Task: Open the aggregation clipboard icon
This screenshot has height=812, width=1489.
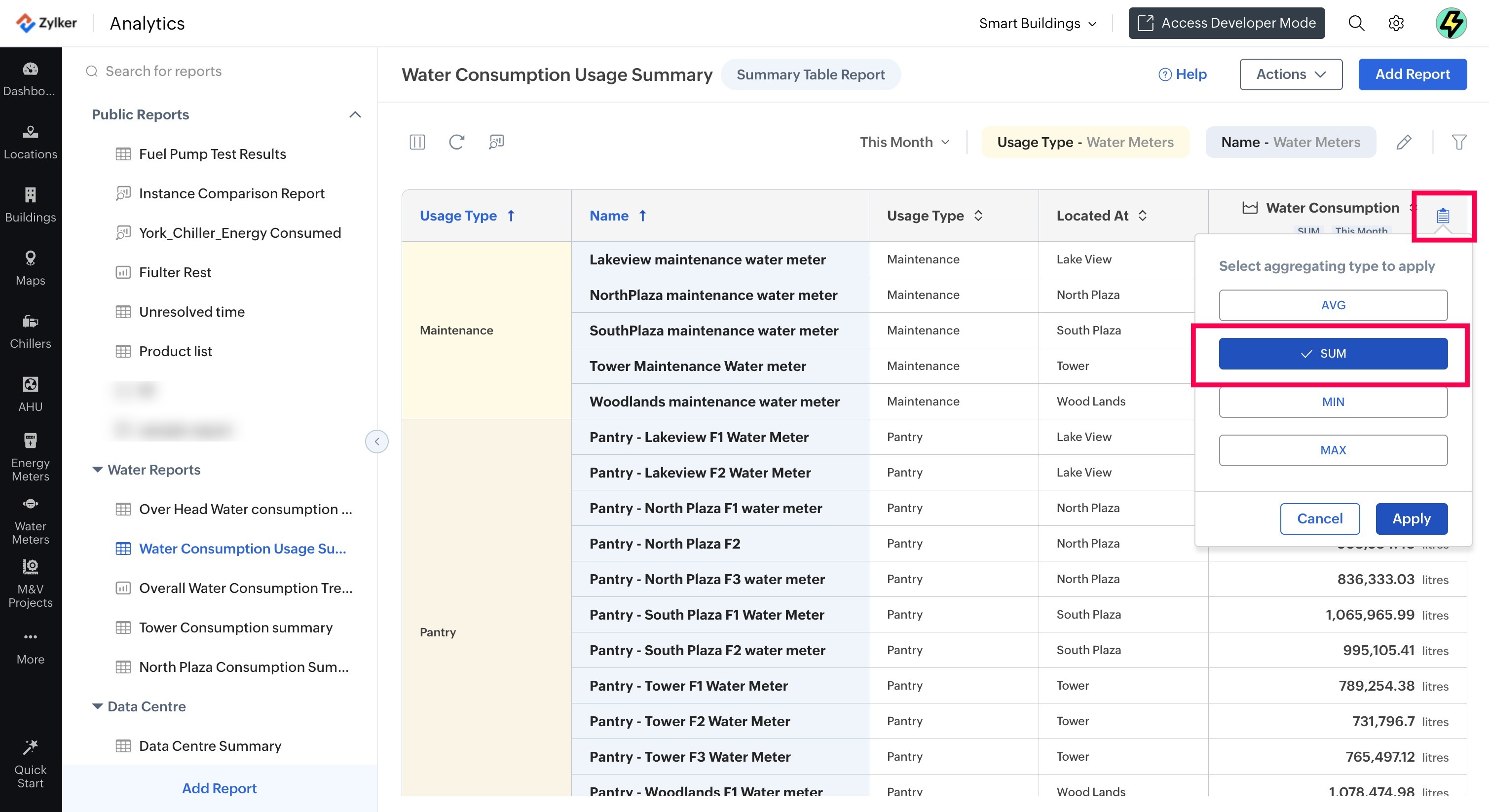Action: tap(1442, 216)
